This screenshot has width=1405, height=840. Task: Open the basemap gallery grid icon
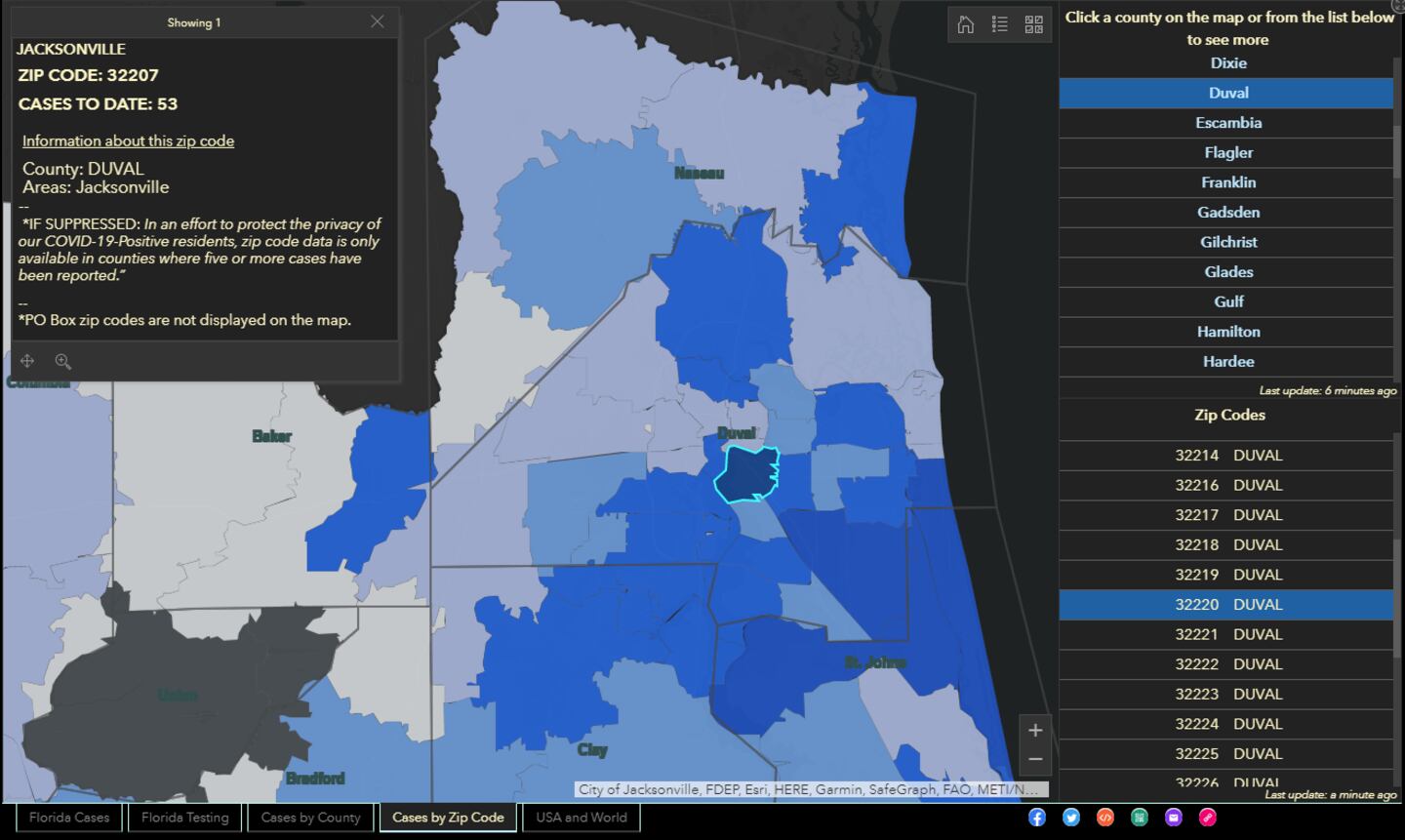pos(1033,24)
